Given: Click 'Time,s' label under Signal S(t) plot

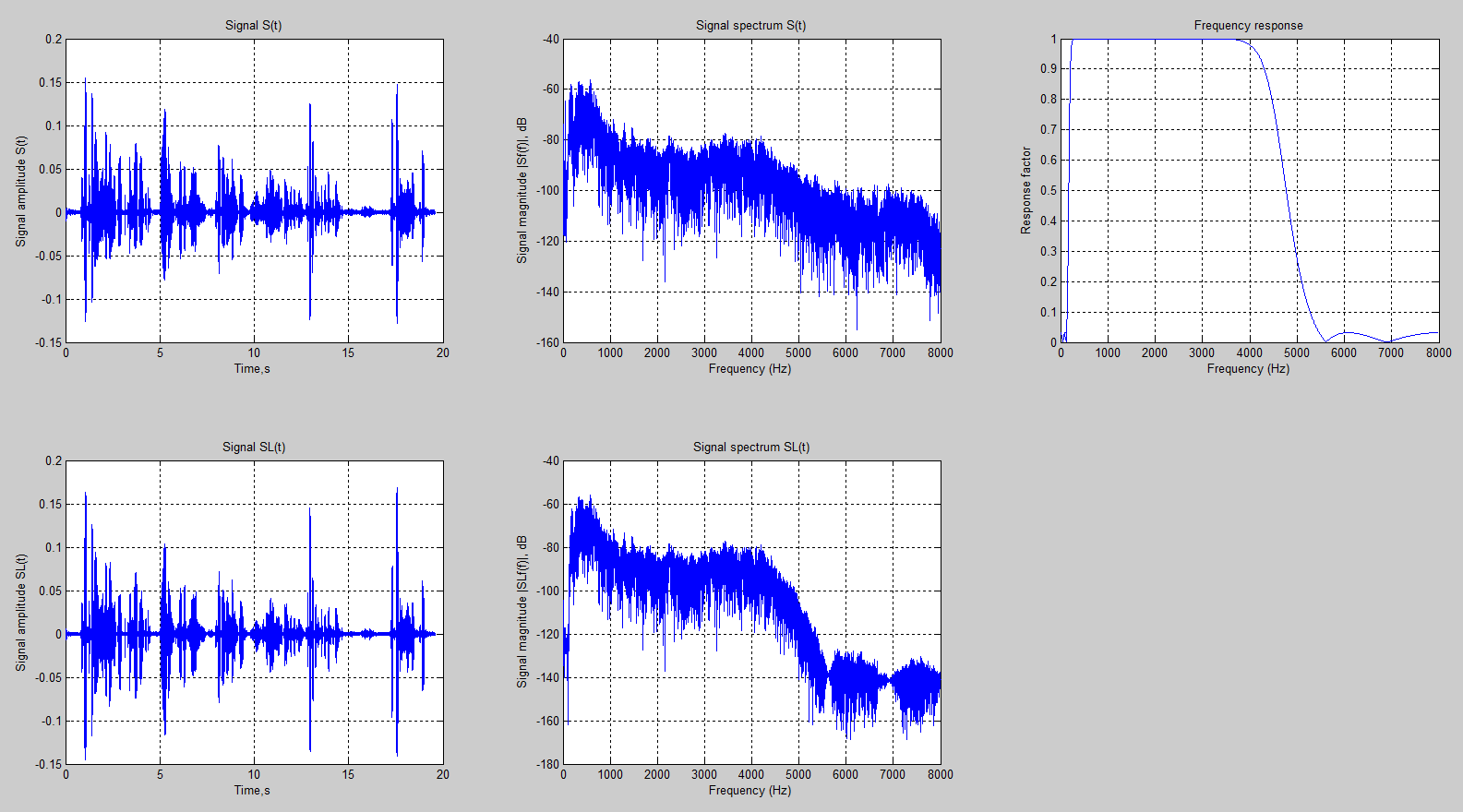Looking at the screenshot, I should coord(252,369).
